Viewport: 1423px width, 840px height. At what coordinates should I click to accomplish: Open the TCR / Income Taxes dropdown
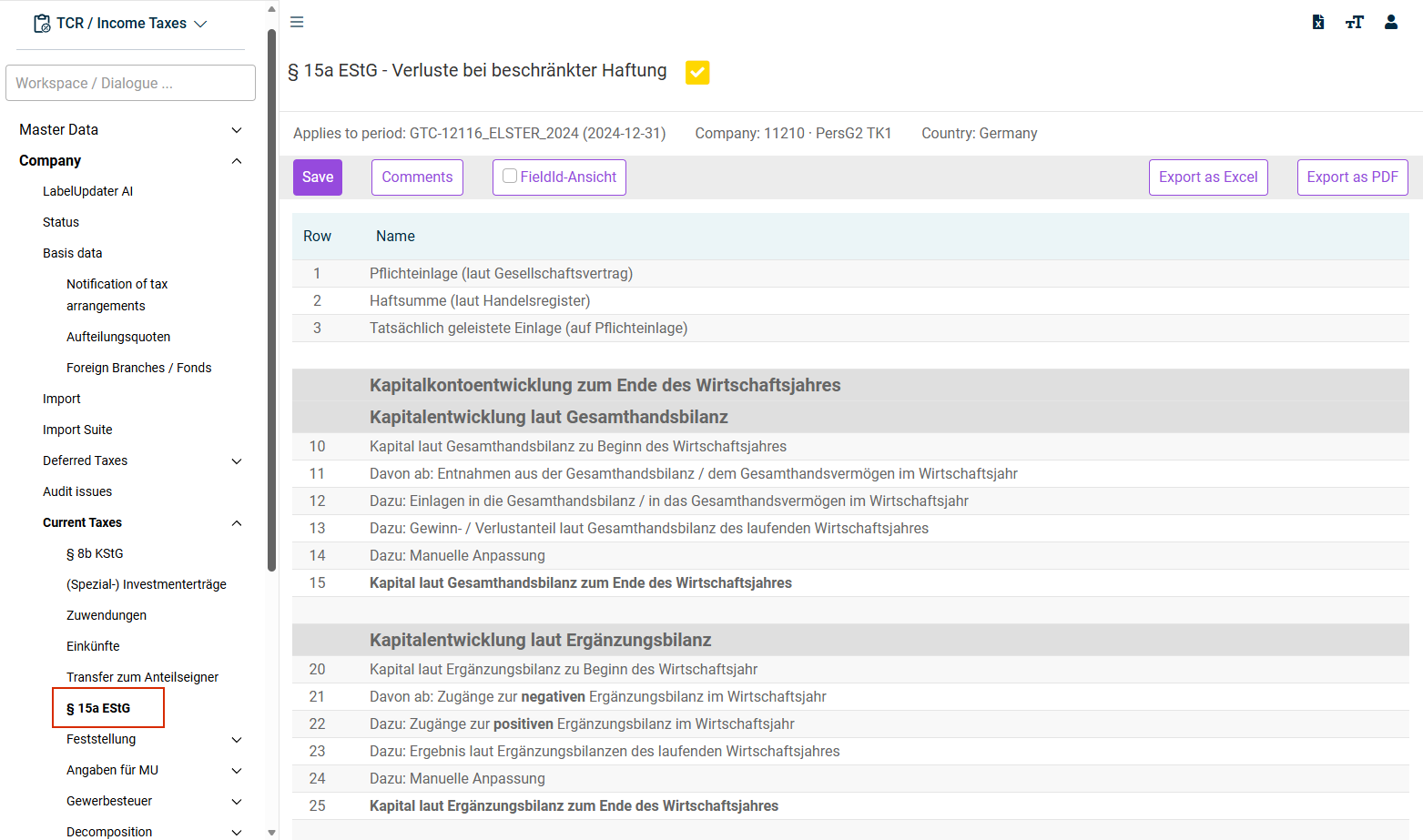point(121,24)
